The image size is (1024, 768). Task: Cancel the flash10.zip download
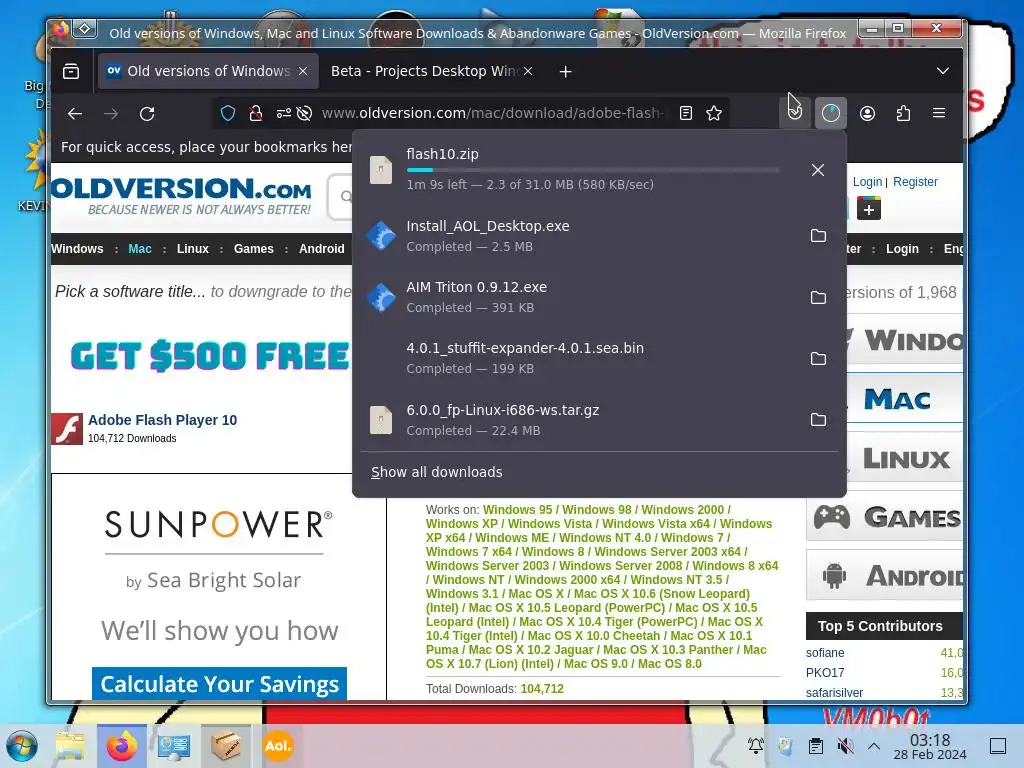coord(818,170)
